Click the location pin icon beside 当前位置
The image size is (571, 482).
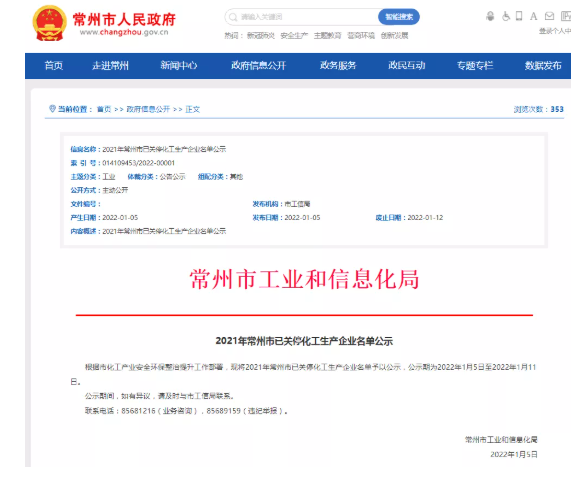point(52,109)
